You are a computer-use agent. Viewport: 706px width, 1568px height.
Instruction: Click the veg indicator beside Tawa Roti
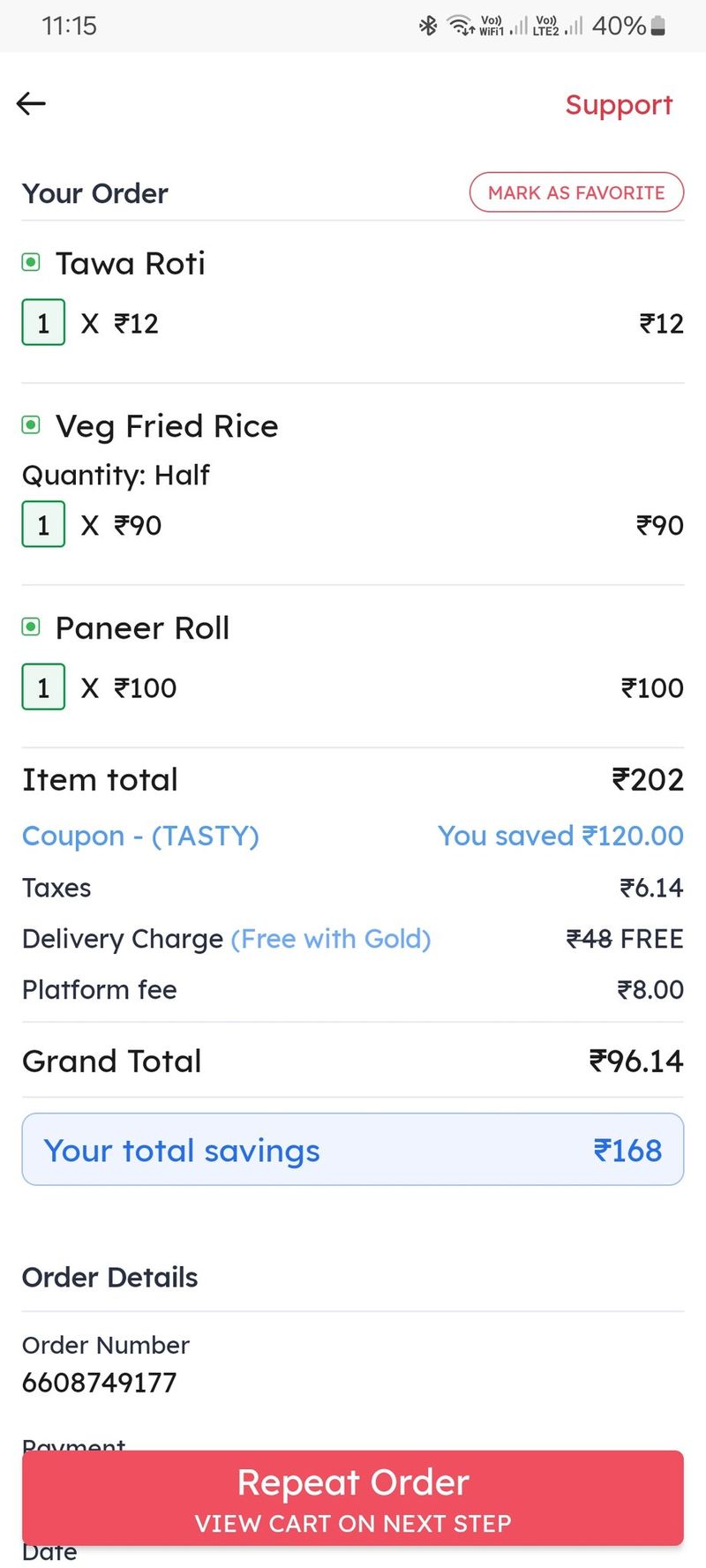[31, 262]
